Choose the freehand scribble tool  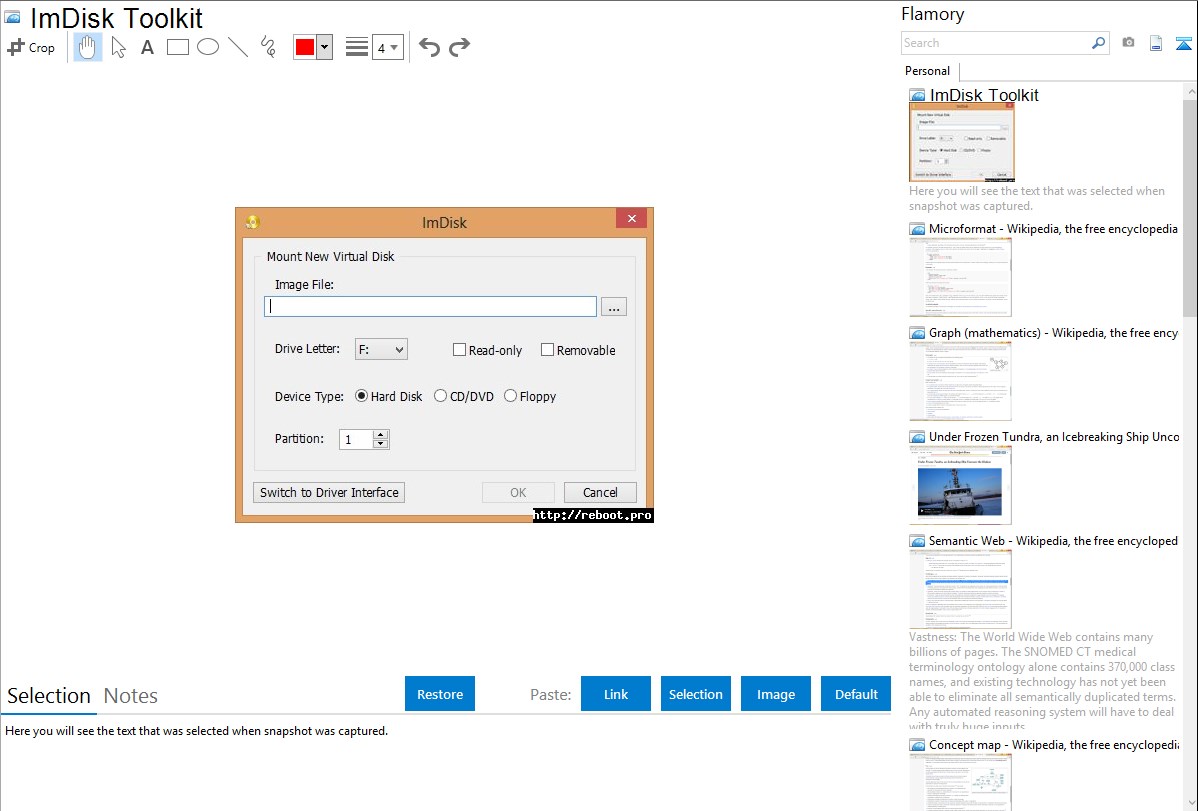pos(268,47)
